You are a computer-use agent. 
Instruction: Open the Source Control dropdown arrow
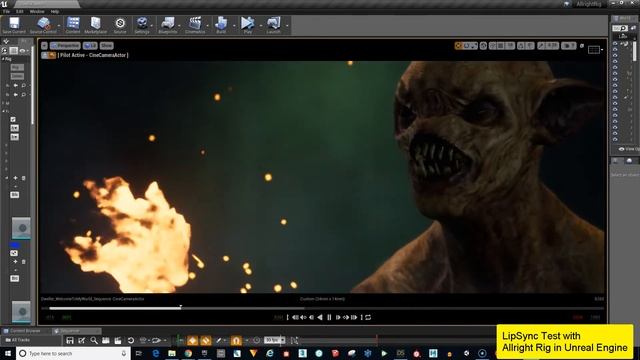(58, 26)
